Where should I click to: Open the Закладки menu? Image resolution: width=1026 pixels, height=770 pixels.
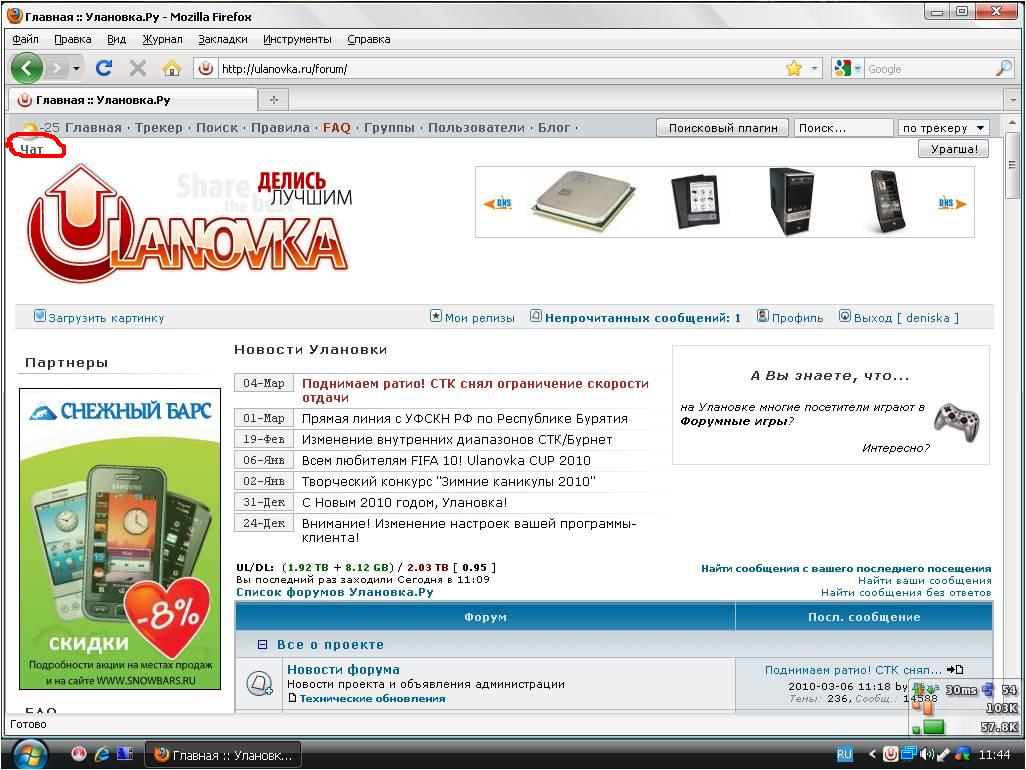[222, 39]
